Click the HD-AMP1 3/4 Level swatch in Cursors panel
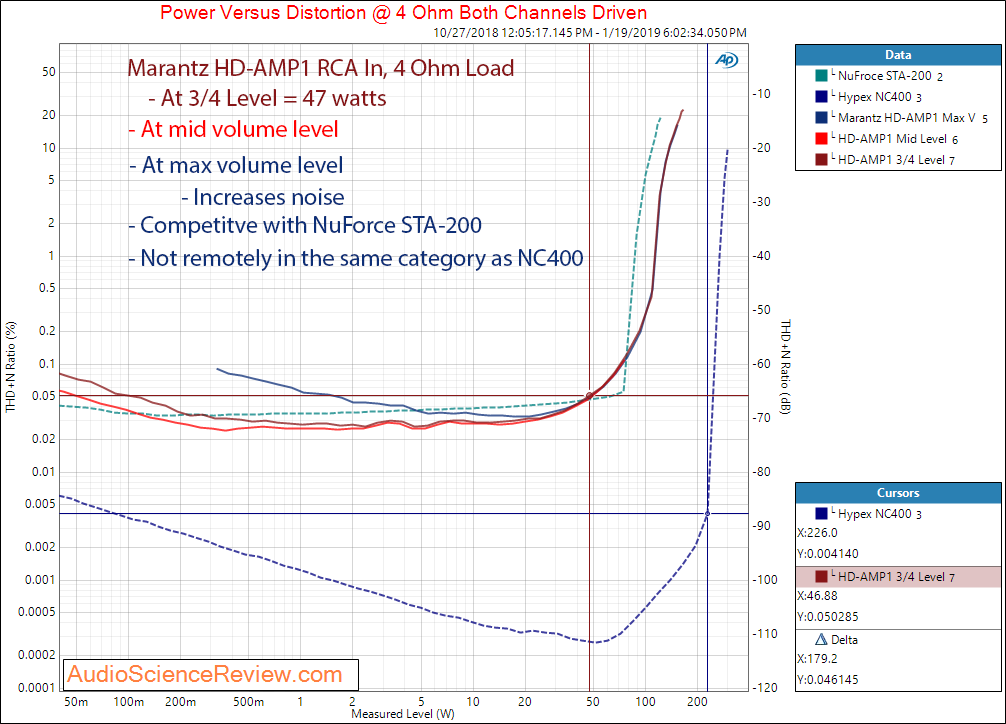The image size is (1006, 724). (x=821, y=576)
